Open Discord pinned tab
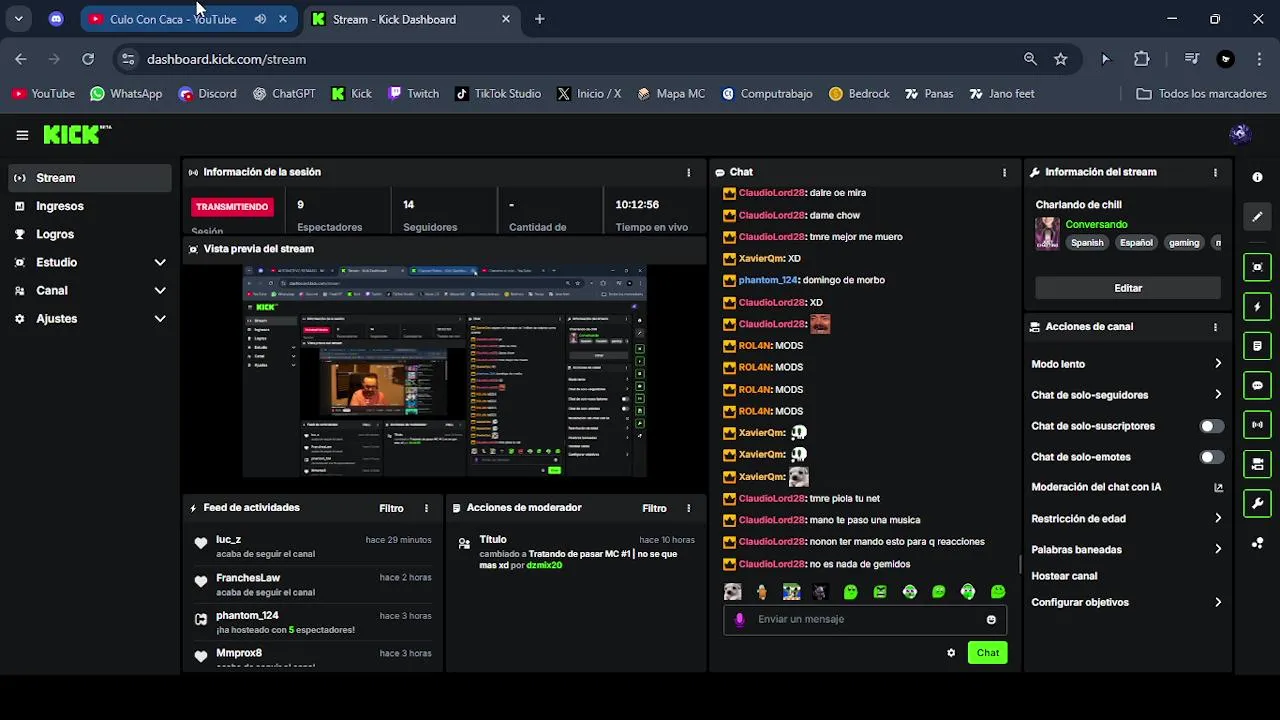Screen dimensions: 1280x720 [56, 19]
